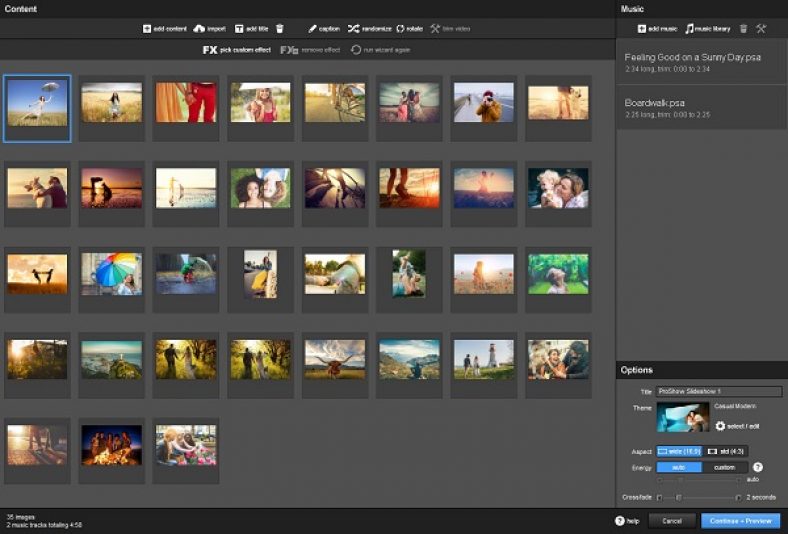
Task: Click the import cloud icon
Action: coord(199,29)
